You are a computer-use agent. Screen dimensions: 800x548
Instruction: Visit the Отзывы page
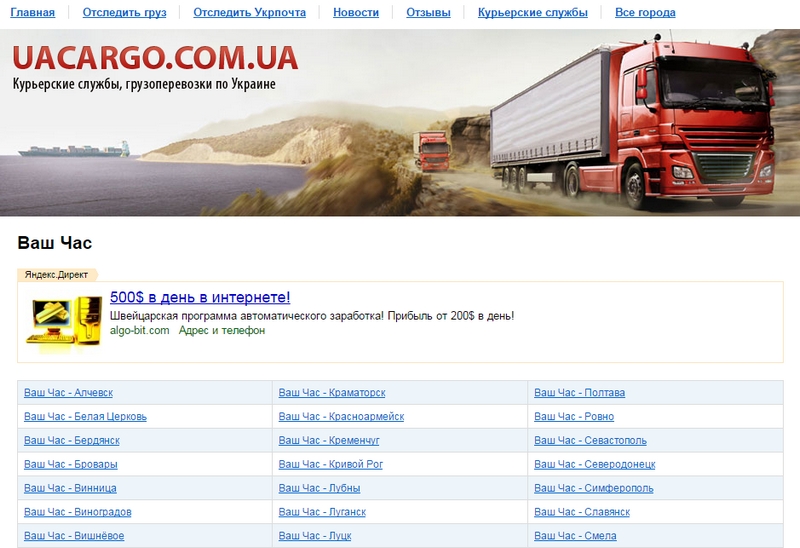click(x=429, y=12)
